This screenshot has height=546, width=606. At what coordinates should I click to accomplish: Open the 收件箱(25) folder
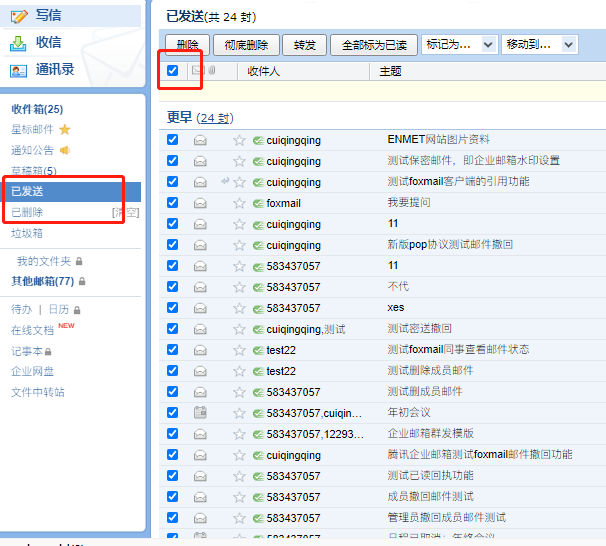click(37, 109)
